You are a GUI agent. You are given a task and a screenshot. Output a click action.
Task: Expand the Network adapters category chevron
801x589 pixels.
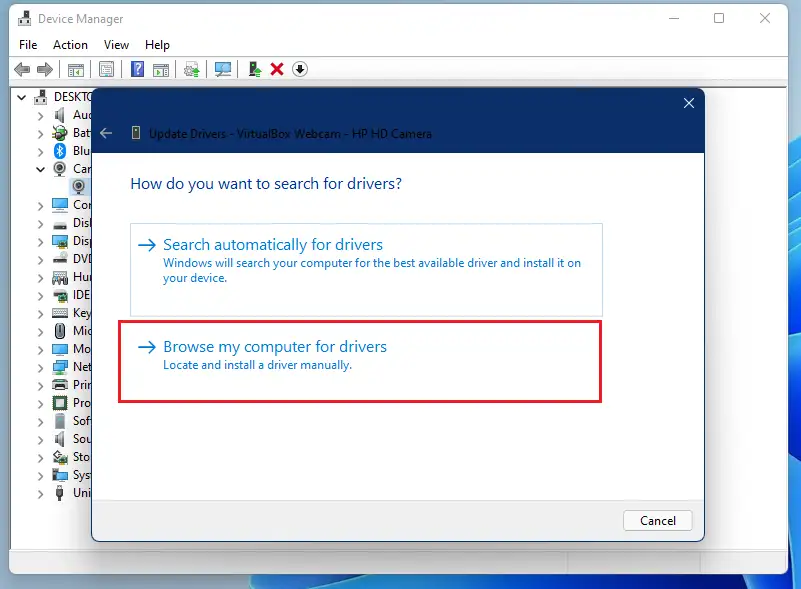pyautogui.click(x=40, y=367)
